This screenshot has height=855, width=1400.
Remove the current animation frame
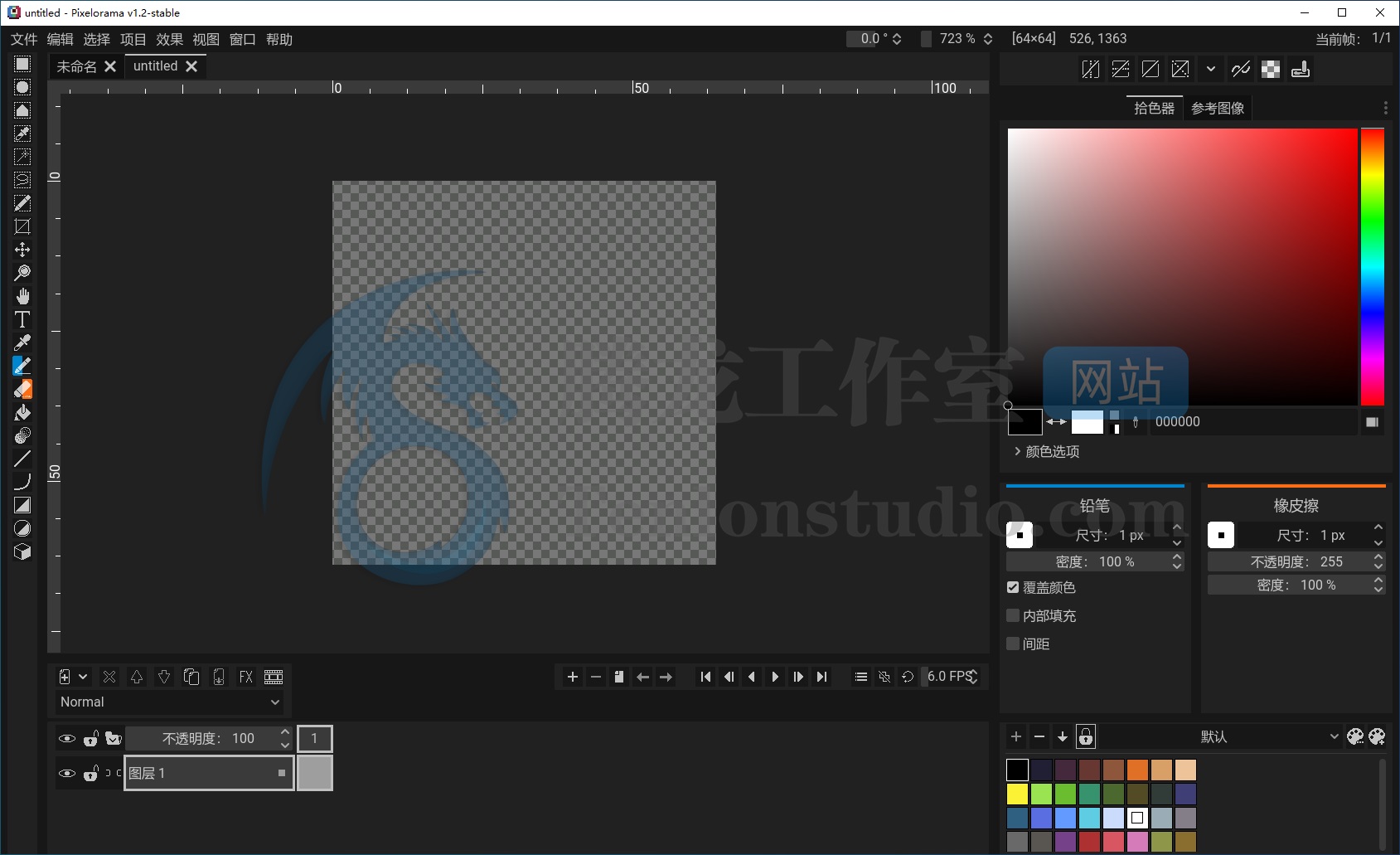pyautogui.click(x=596, y=677)
